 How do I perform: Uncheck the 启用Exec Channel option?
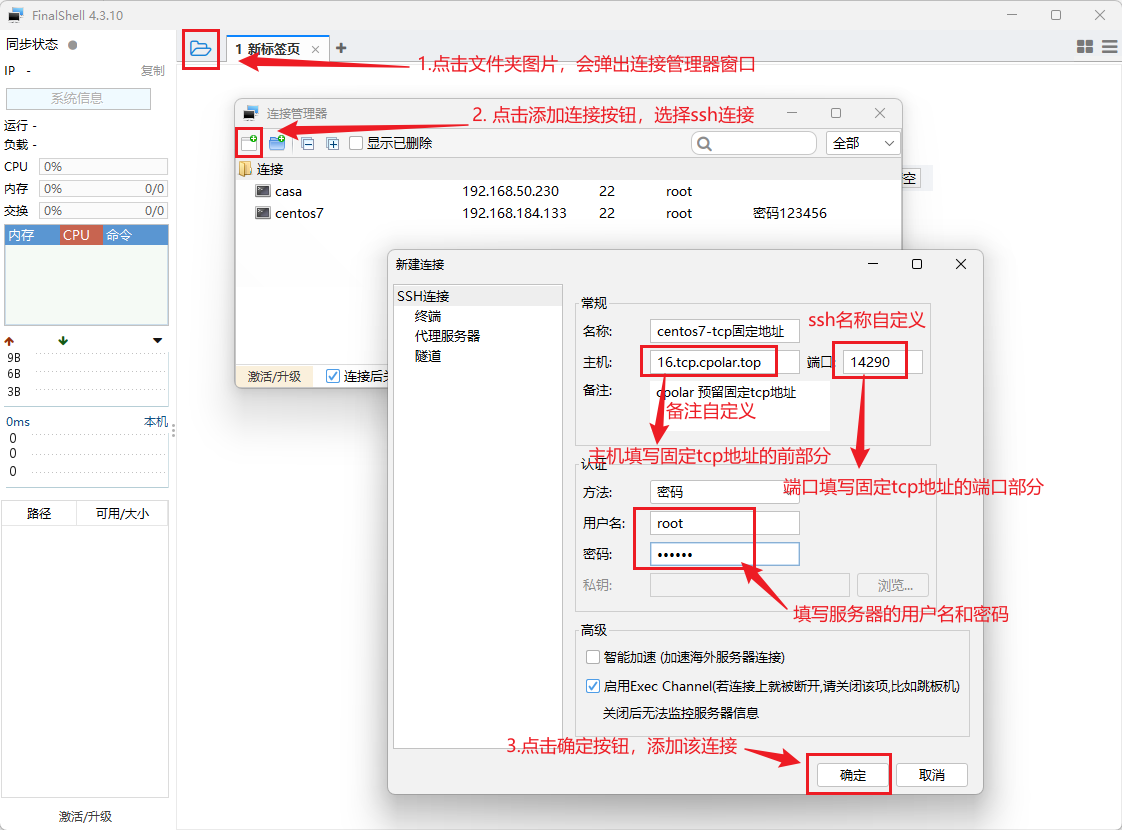(592, 686)
